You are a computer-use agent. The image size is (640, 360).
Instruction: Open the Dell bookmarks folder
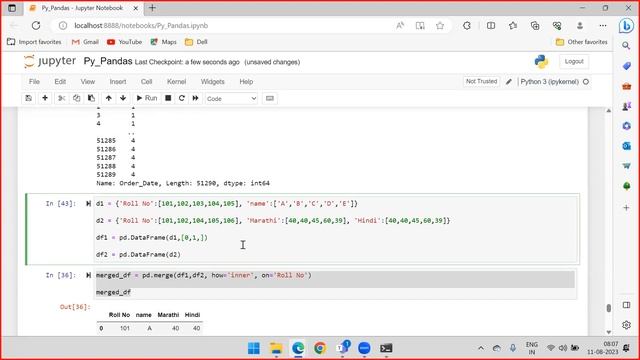[196, 42]
